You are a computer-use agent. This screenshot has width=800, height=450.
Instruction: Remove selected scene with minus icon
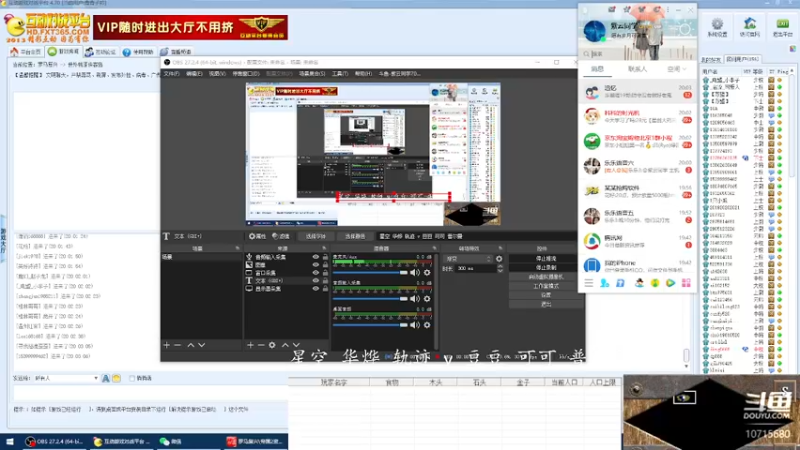click(178, 345)
